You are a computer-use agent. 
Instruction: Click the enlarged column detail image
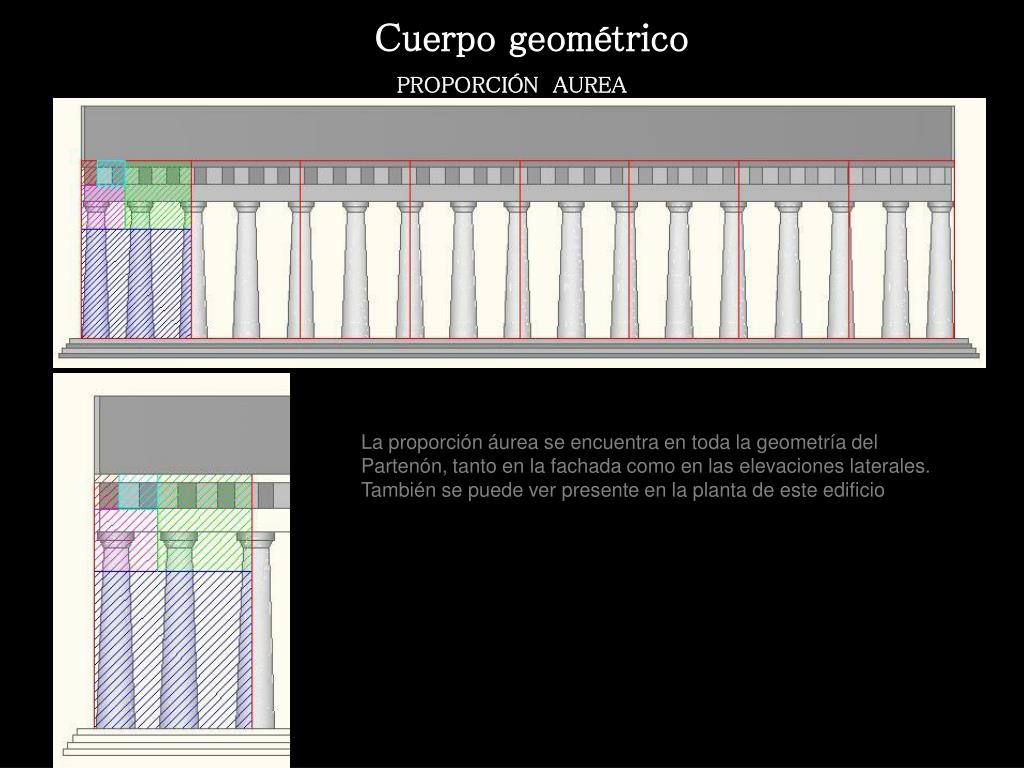pyautogui.click(x=171, y=570)
